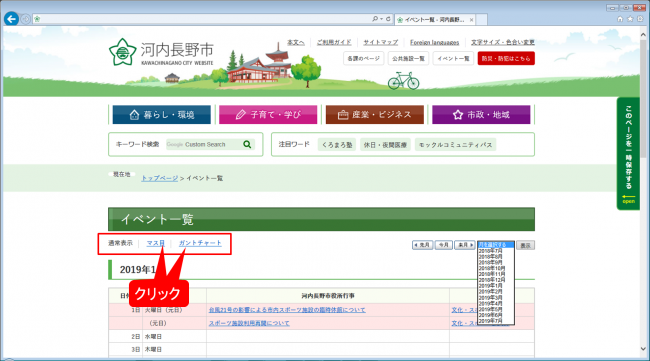
Task: Click the page scrollbar down arrow
Action: 643,349
